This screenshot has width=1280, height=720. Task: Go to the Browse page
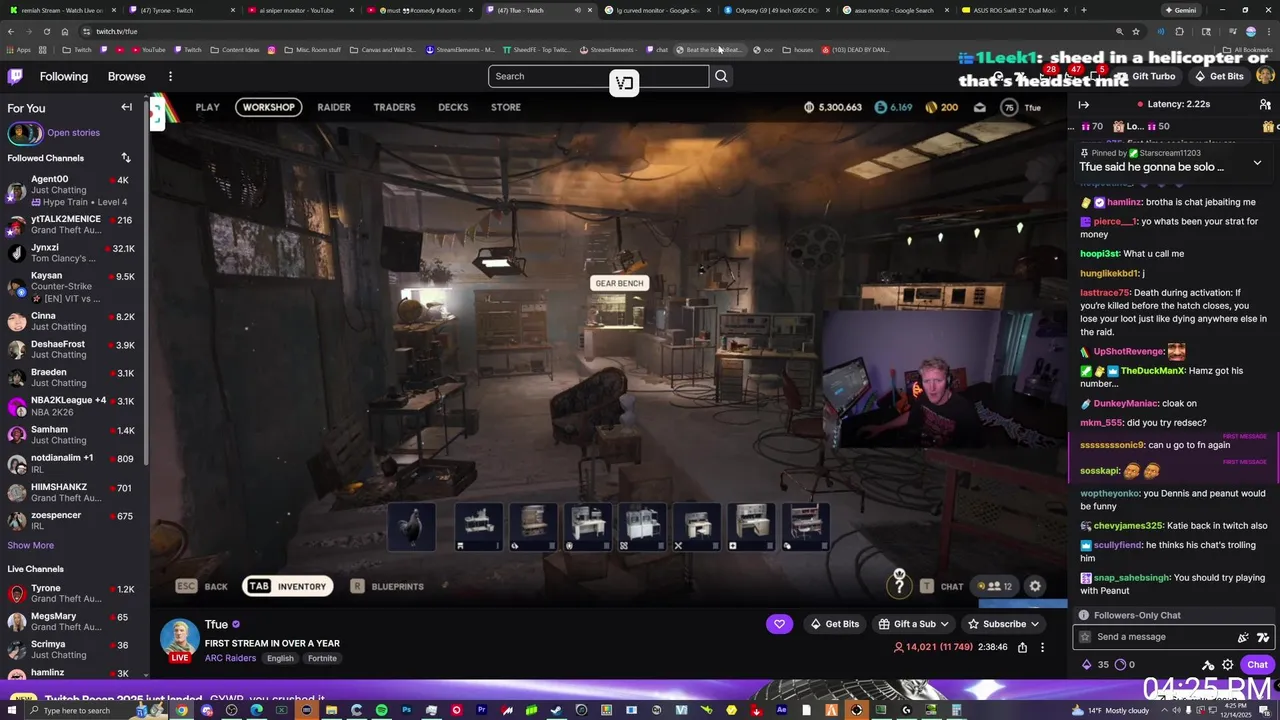[x=126, y=76]
